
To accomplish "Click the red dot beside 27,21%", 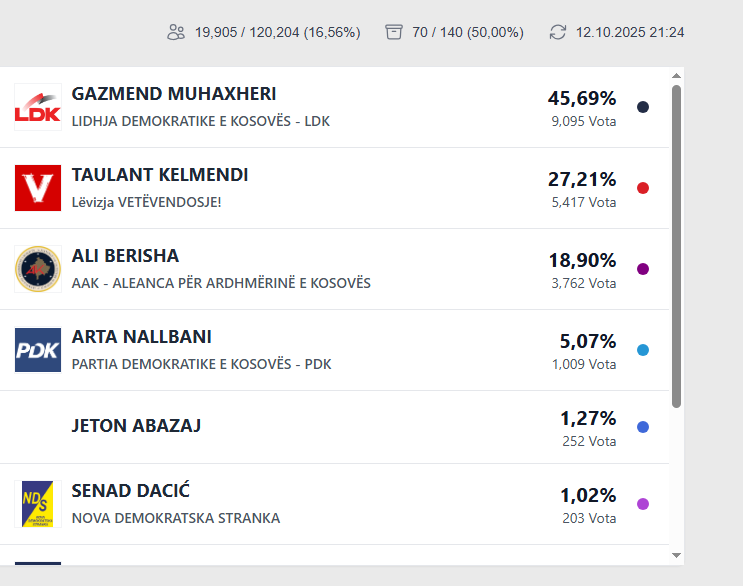I will tap(643, 188).
